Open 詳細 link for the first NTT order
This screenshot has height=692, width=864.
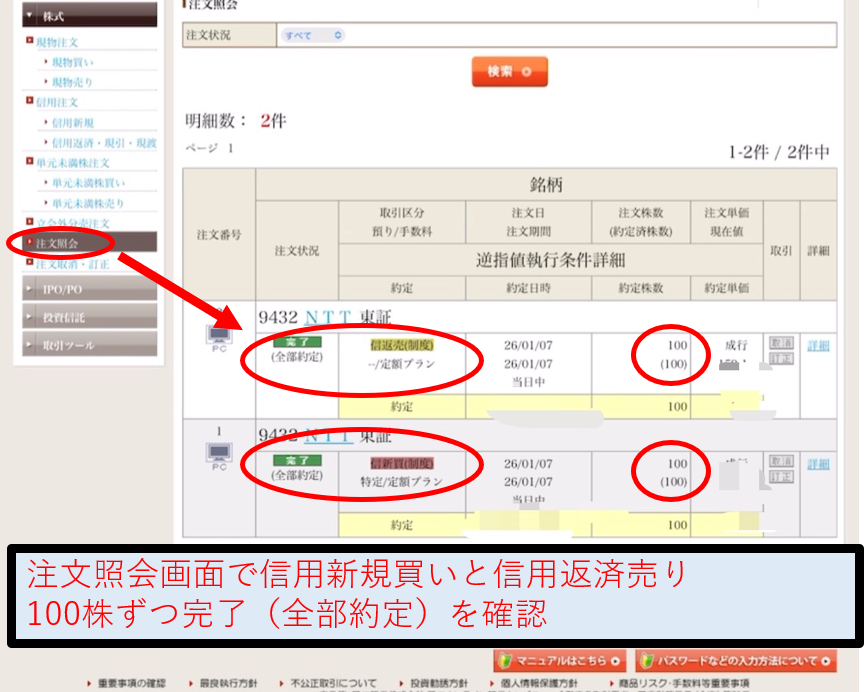[818, 345]
